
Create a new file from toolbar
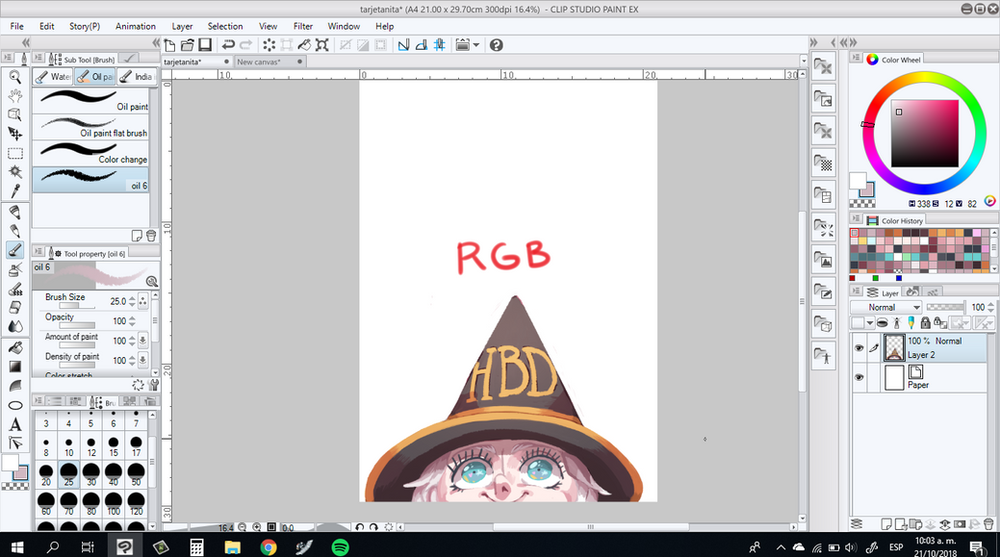[x=170, y=45]
